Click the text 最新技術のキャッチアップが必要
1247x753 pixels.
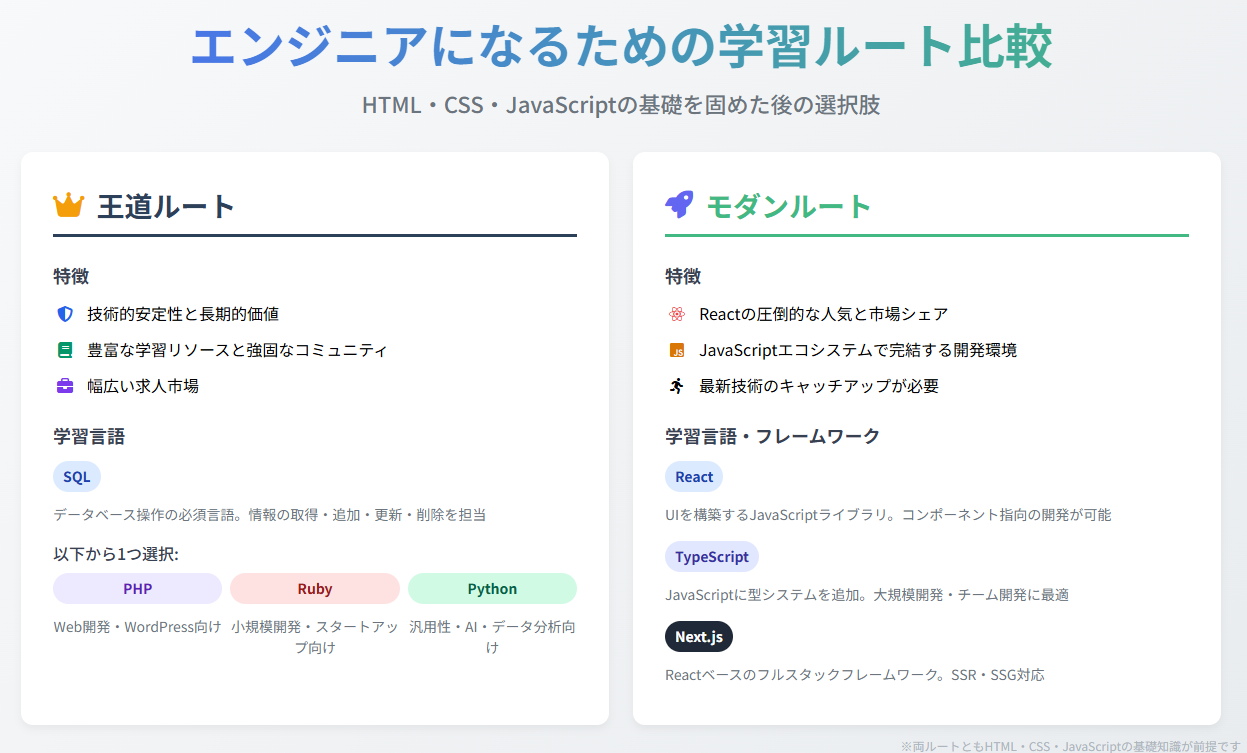tap(819, 386)
